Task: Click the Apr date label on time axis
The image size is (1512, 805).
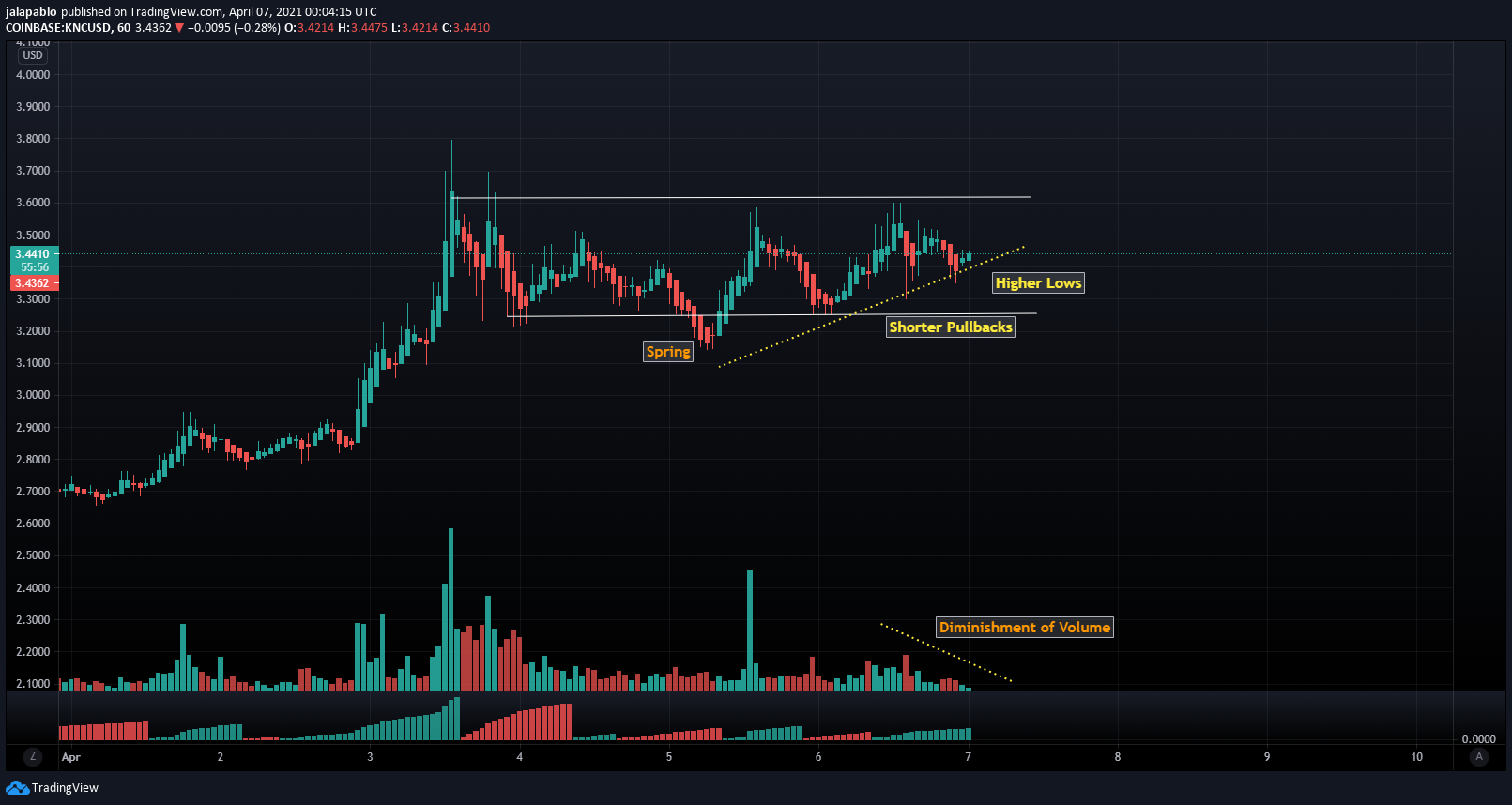Action: click(71, 757)
